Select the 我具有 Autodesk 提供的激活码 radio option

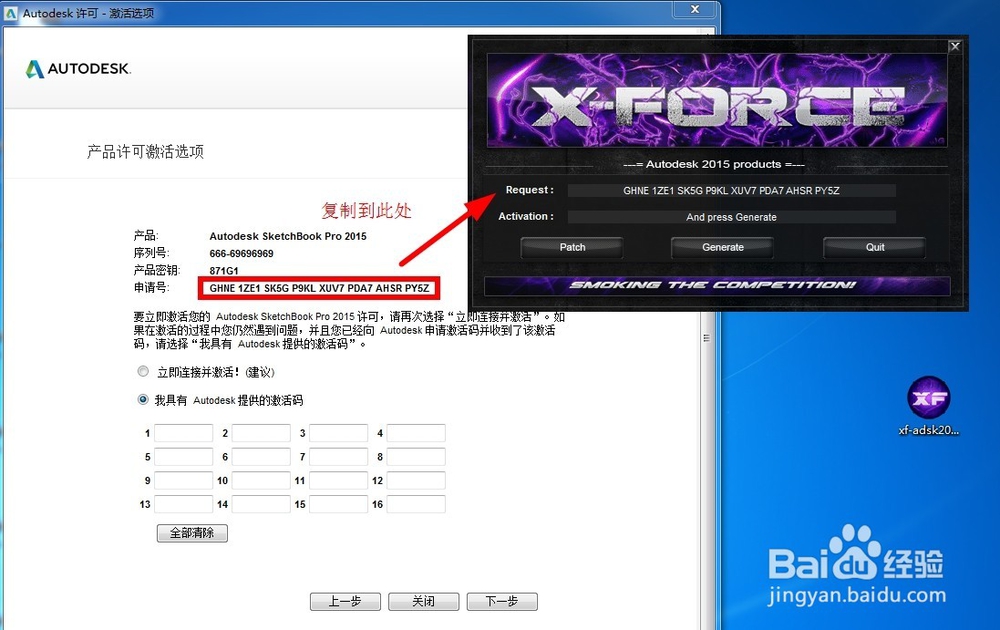coord(143,399)
